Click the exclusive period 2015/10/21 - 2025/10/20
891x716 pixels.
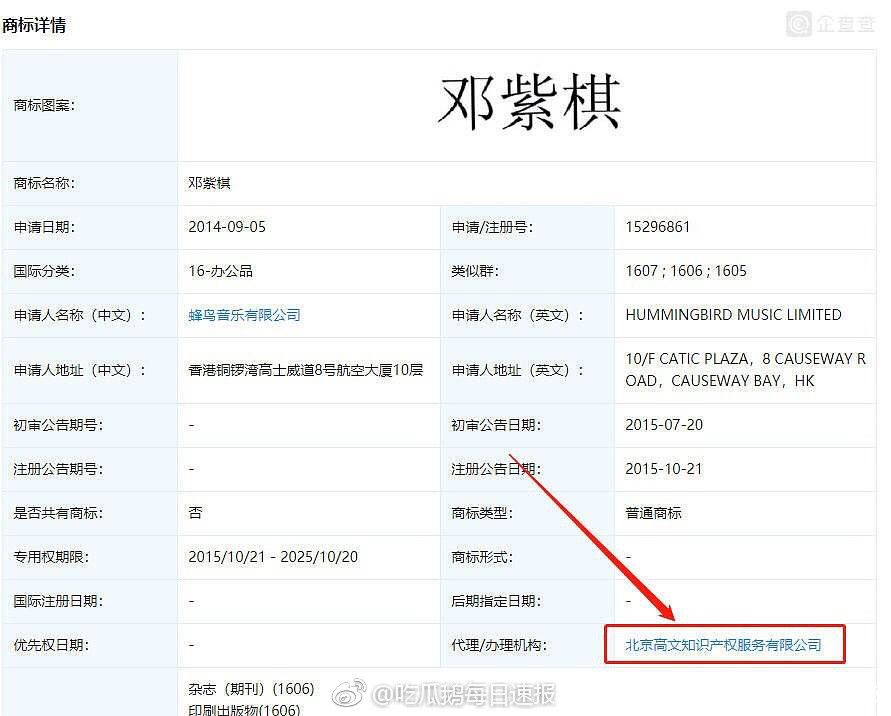[273, 557]
